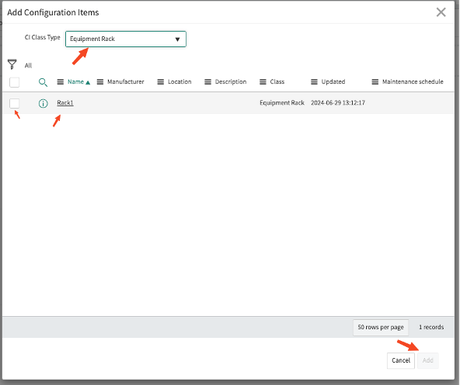Select the 2024-06-29 13:12:17 updated value
This screenshot has width=460, height=385.
point(338,103)
